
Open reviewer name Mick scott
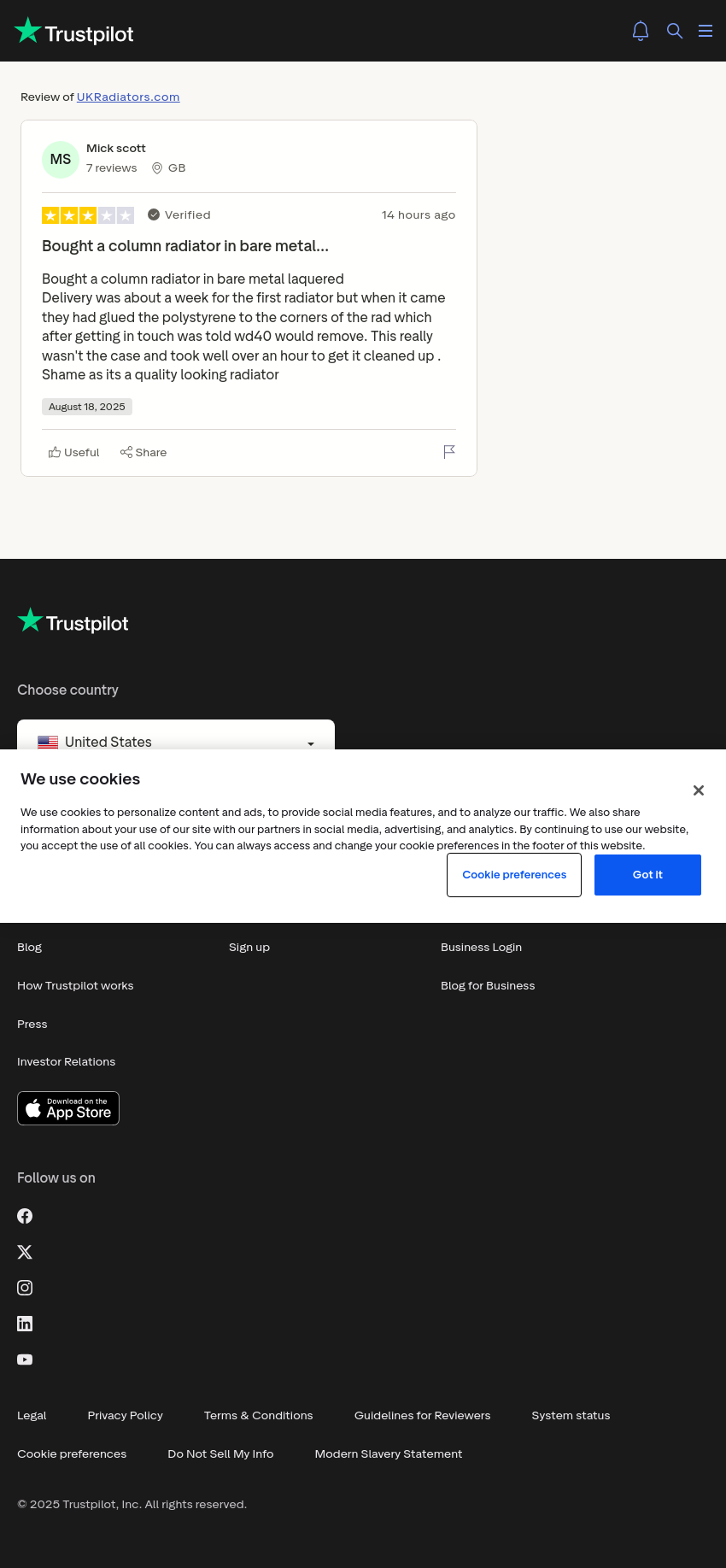[x=116, y=149]
